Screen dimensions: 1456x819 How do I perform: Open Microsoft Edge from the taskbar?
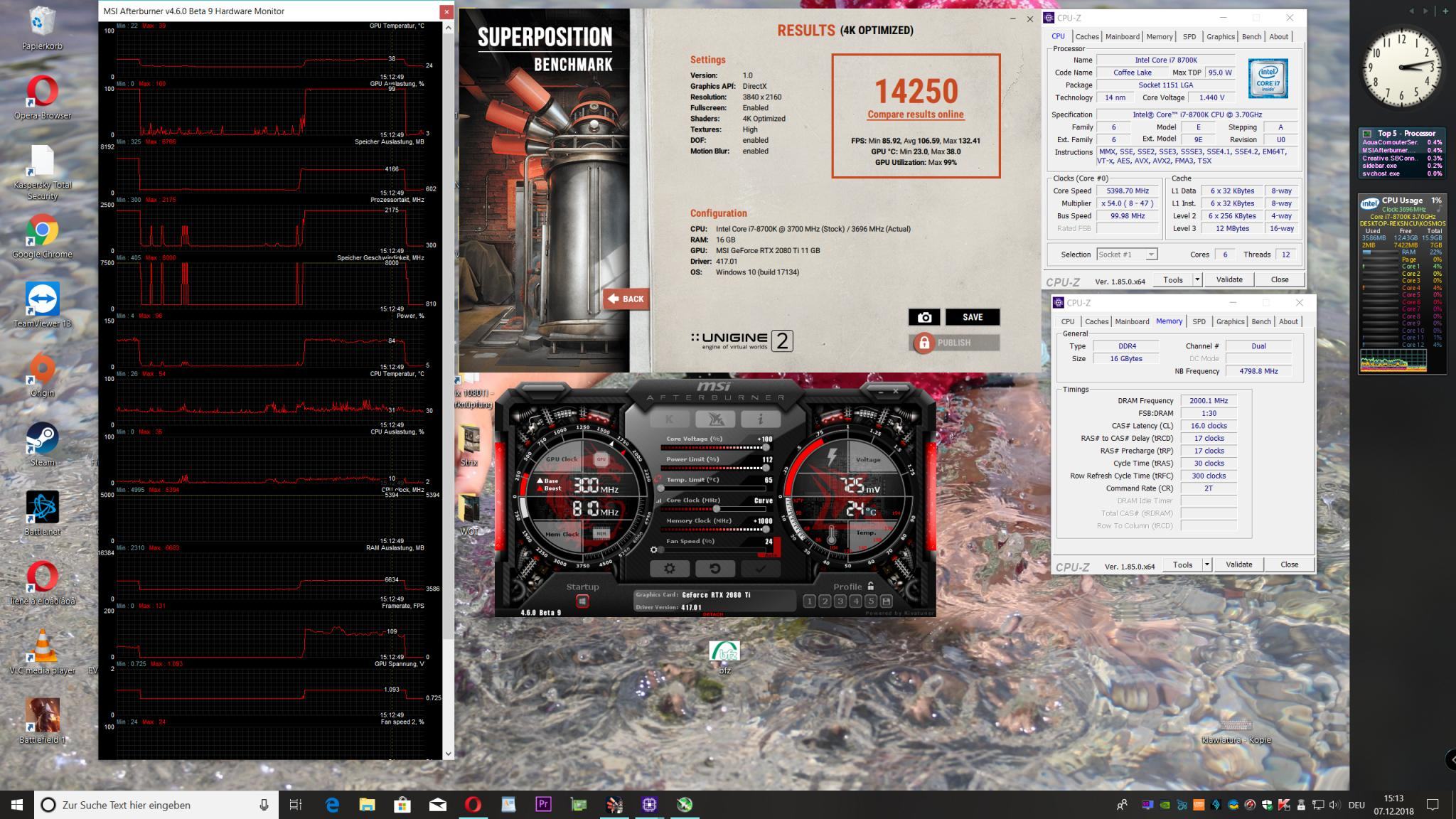(332, 805)
